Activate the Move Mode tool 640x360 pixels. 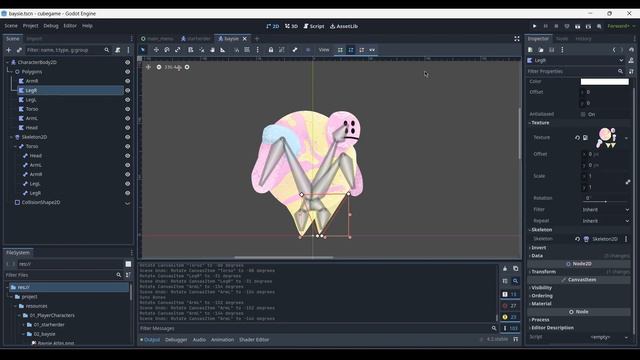click(156, 50)
